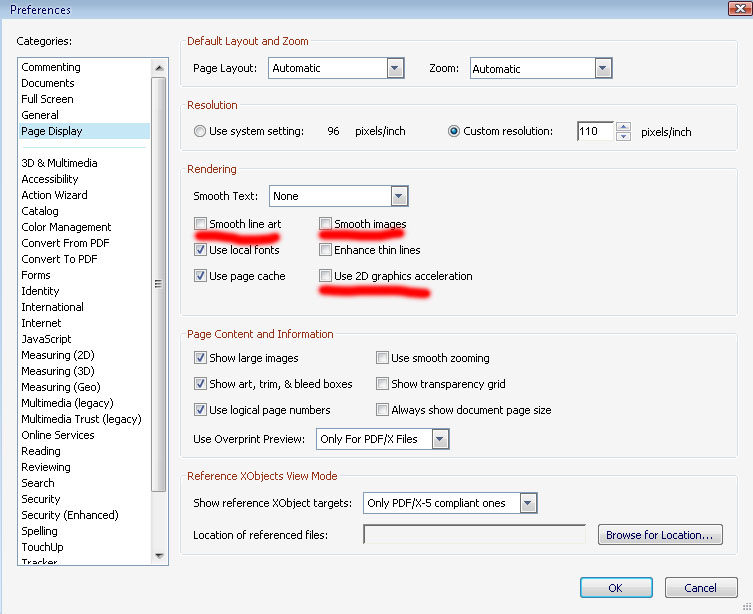Enable Use smooth zooming
The height and width of the screenshot is (614, 753).
tap(382, 358)
